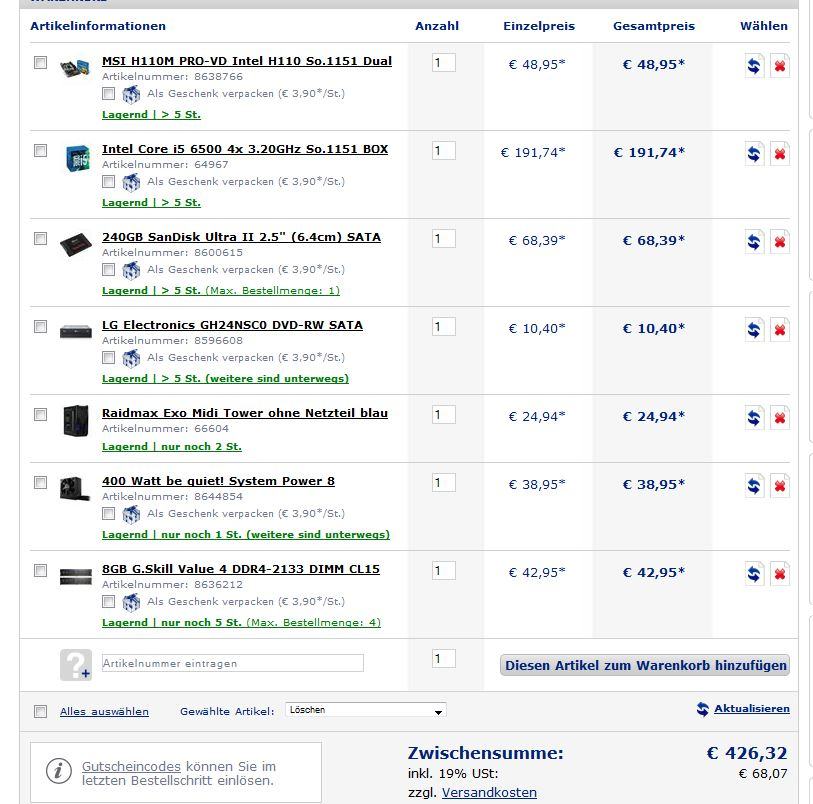813x804 pixels.
Task: Click refresh icon for be quiet! power supply
Action: (754, 486)
